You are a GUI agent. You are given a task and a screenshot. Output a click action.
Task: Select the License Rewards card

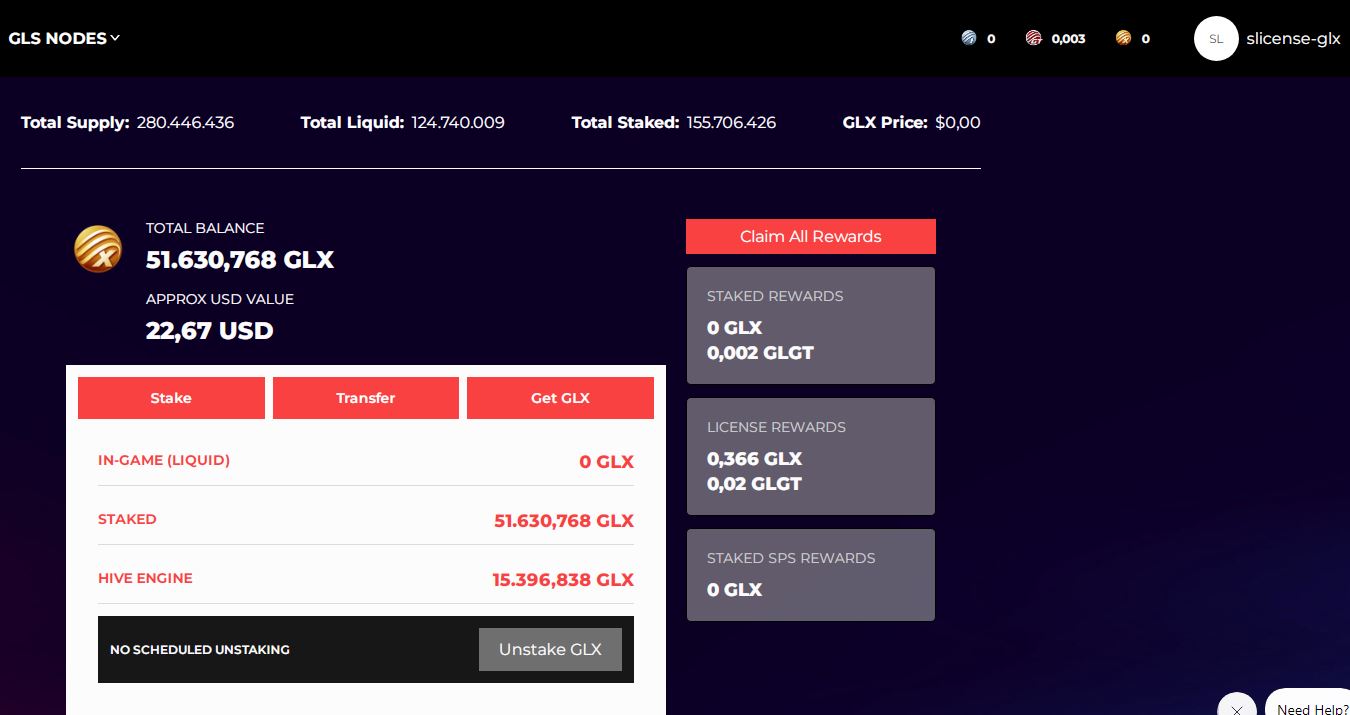811,456
